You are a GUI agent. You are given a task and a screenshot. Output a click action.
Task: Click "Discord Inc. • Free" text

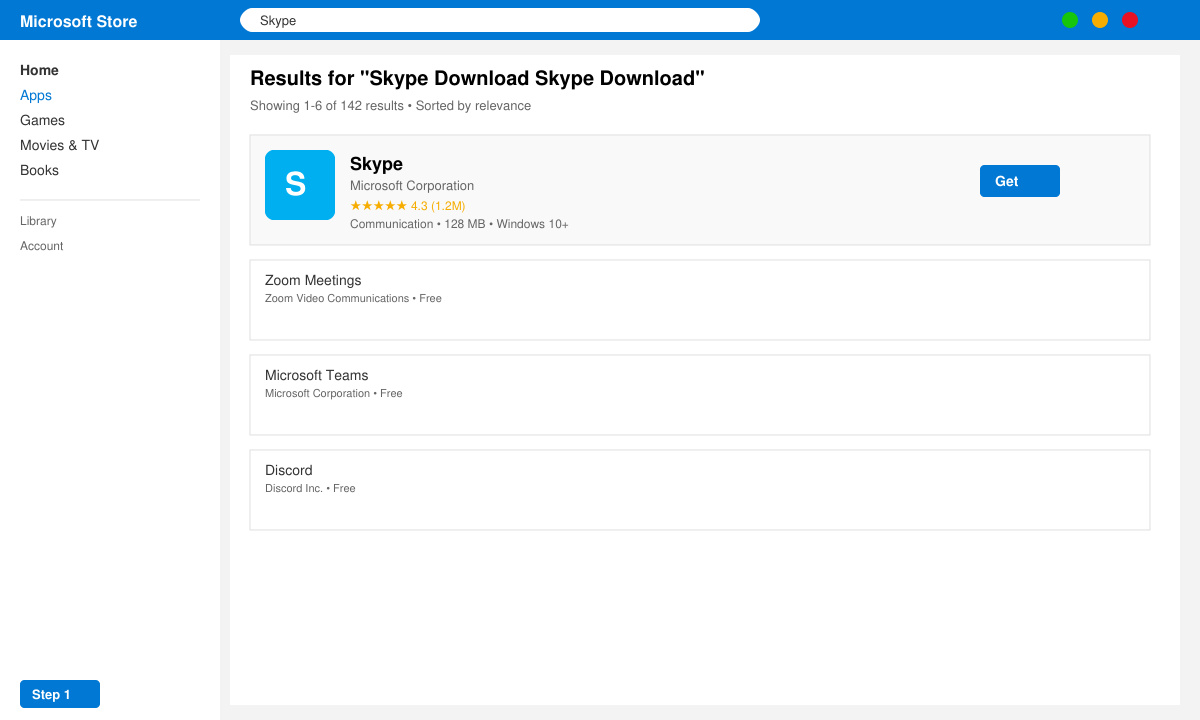pyautogui.click(x=310, y=488)
